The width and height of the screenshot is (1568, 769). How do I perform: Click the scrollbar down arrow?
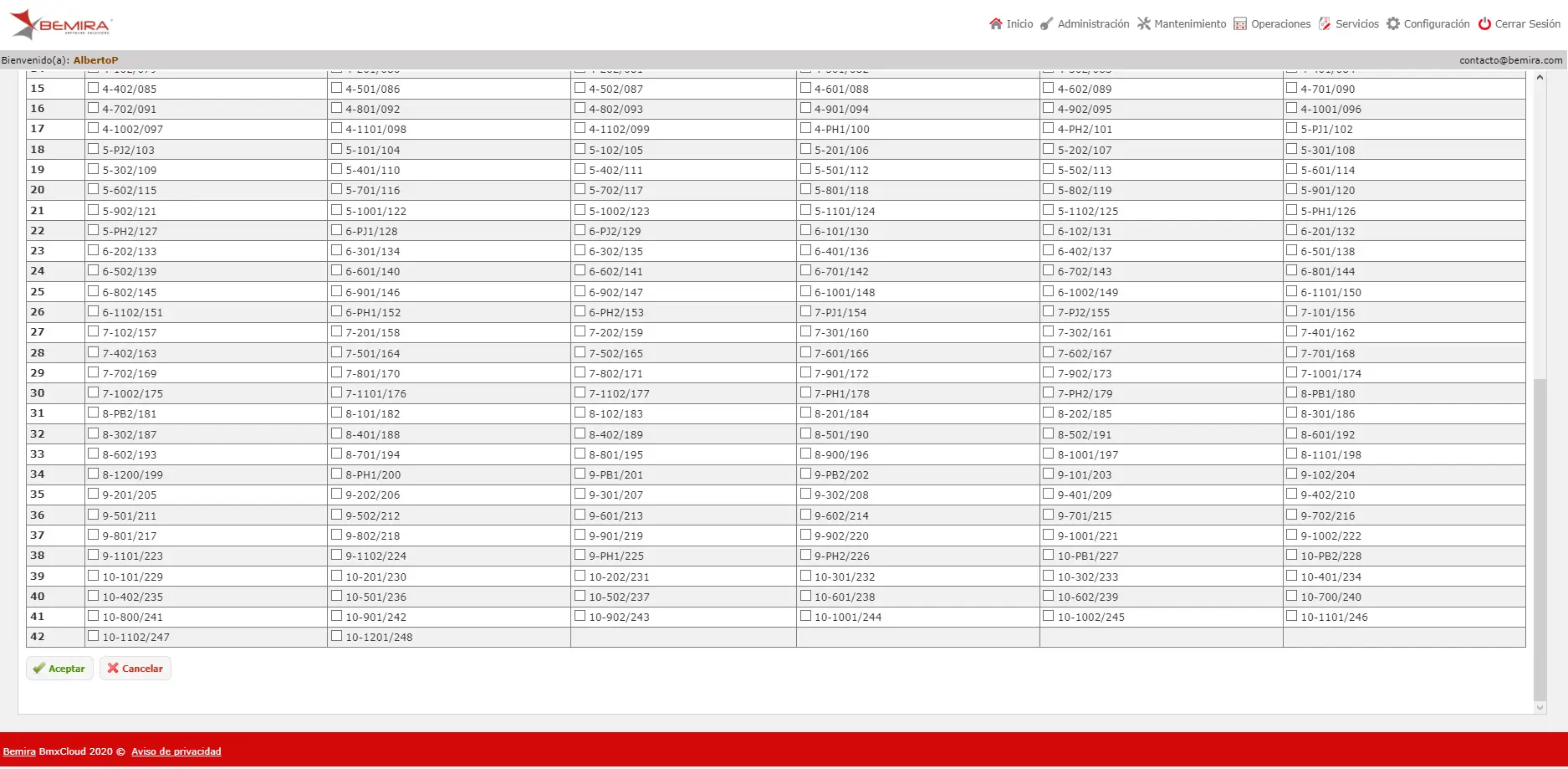(x=1540, y=707)
